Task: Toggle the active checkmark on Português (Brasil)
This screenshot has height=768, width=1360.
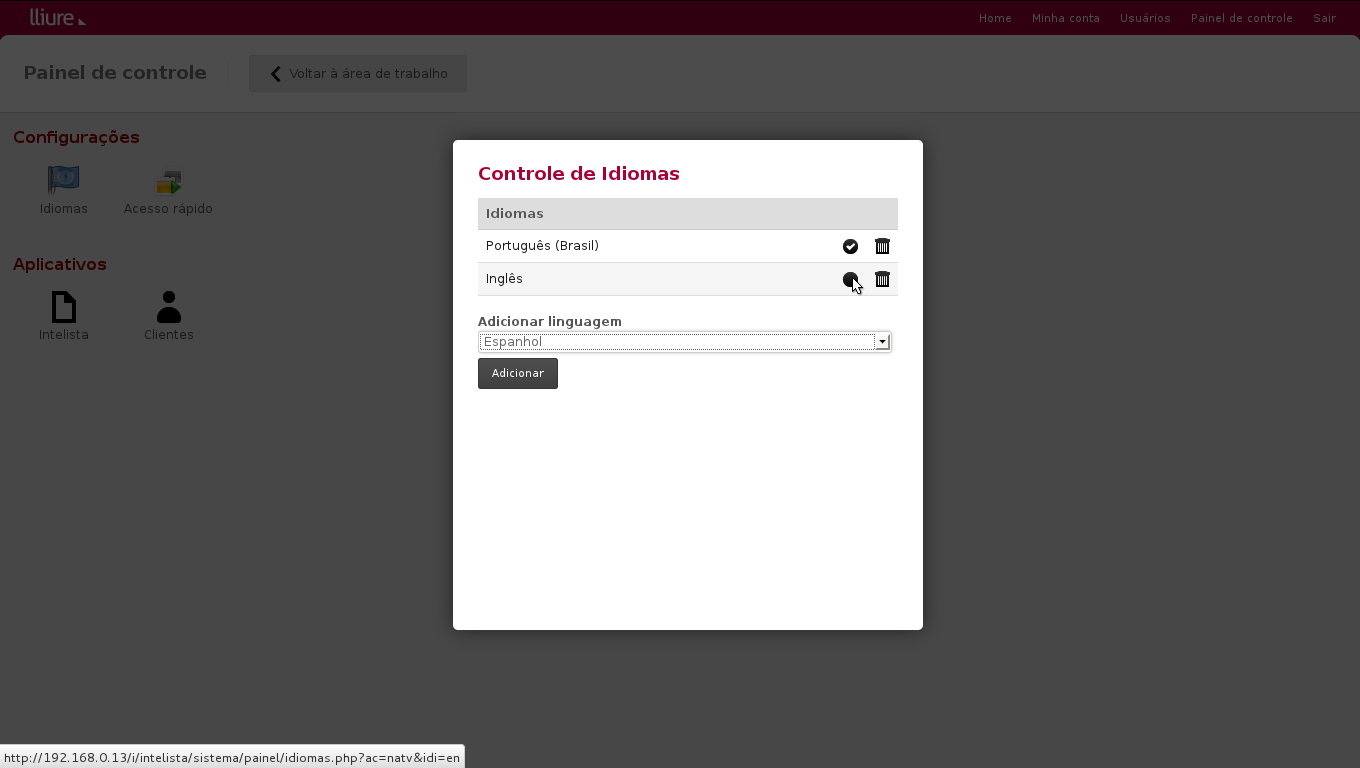Action: [850, 246]
